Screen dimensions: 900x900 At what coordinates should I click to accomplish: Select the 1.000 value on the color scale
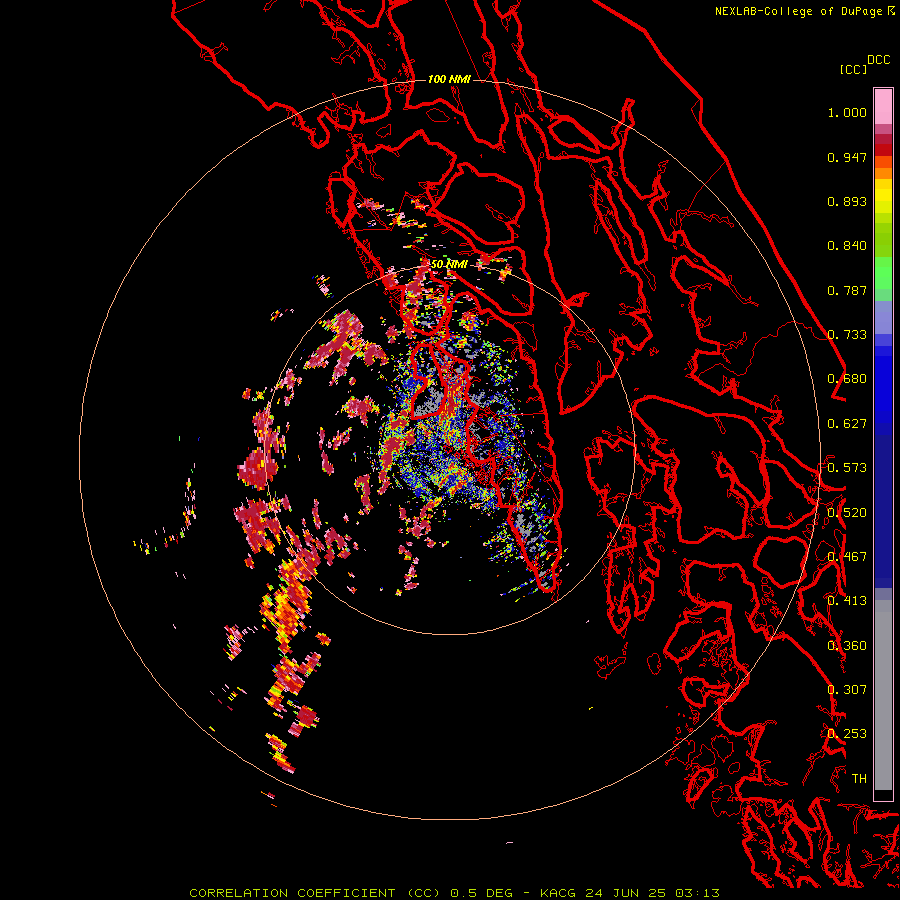pyautogui.click(x=847, y=112)
